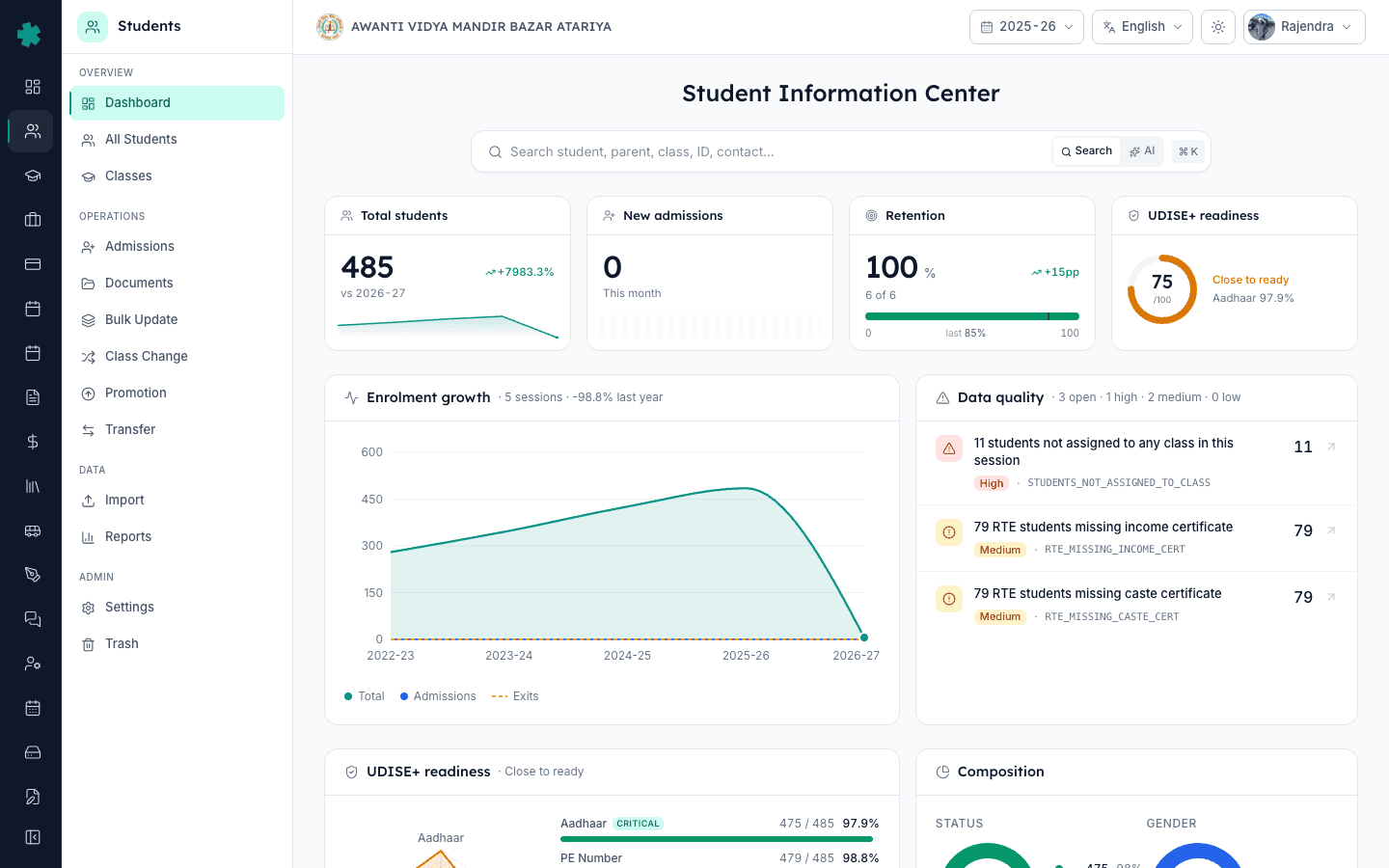This screenshot has width=1389, height=868.
Task: Open All Students in the sidebar
Action: tap(177, 140)
